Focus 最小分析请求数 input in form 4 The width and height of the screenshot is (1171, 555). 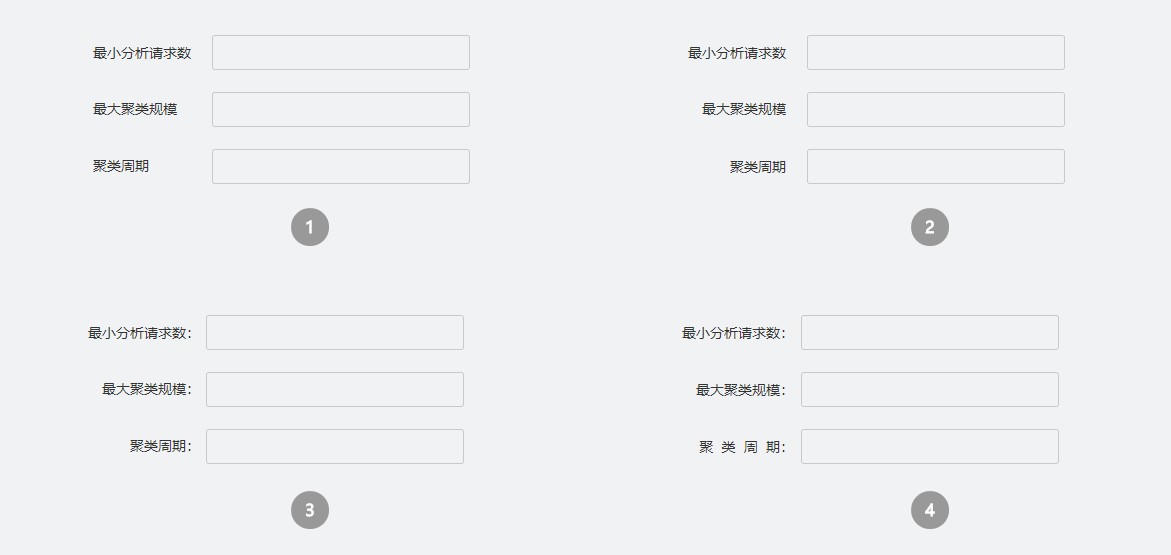929,333
